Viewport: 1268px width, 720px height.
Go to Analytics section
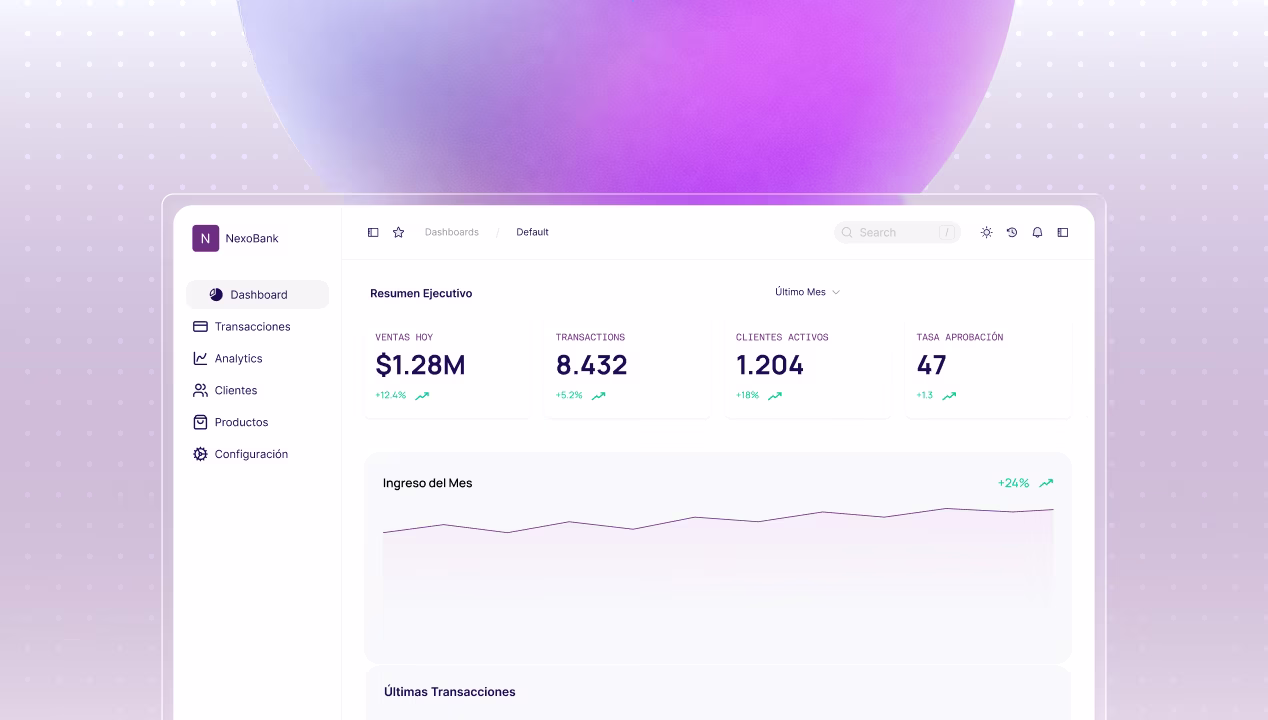(227, 358)
